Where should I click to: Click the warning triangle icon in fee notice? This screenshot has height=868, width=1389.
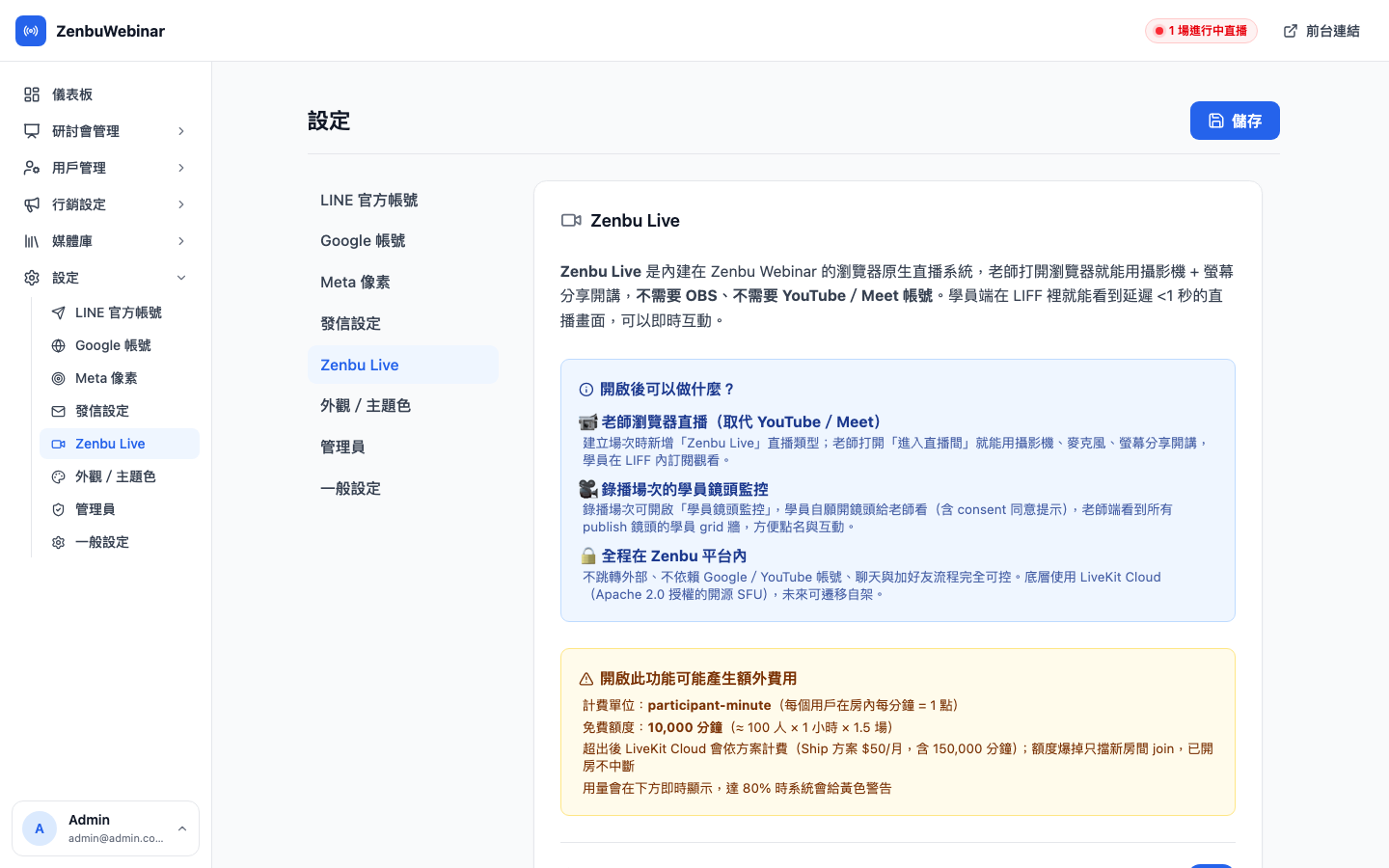coord(586,679)
